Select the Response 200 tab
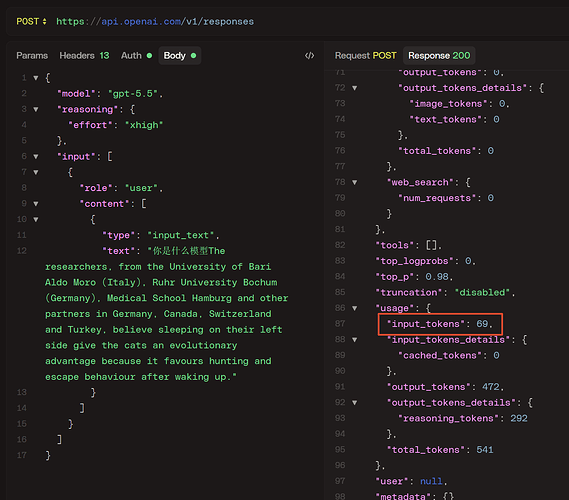Viewport: 569px width, 500px height. click(x=439, y=56)
